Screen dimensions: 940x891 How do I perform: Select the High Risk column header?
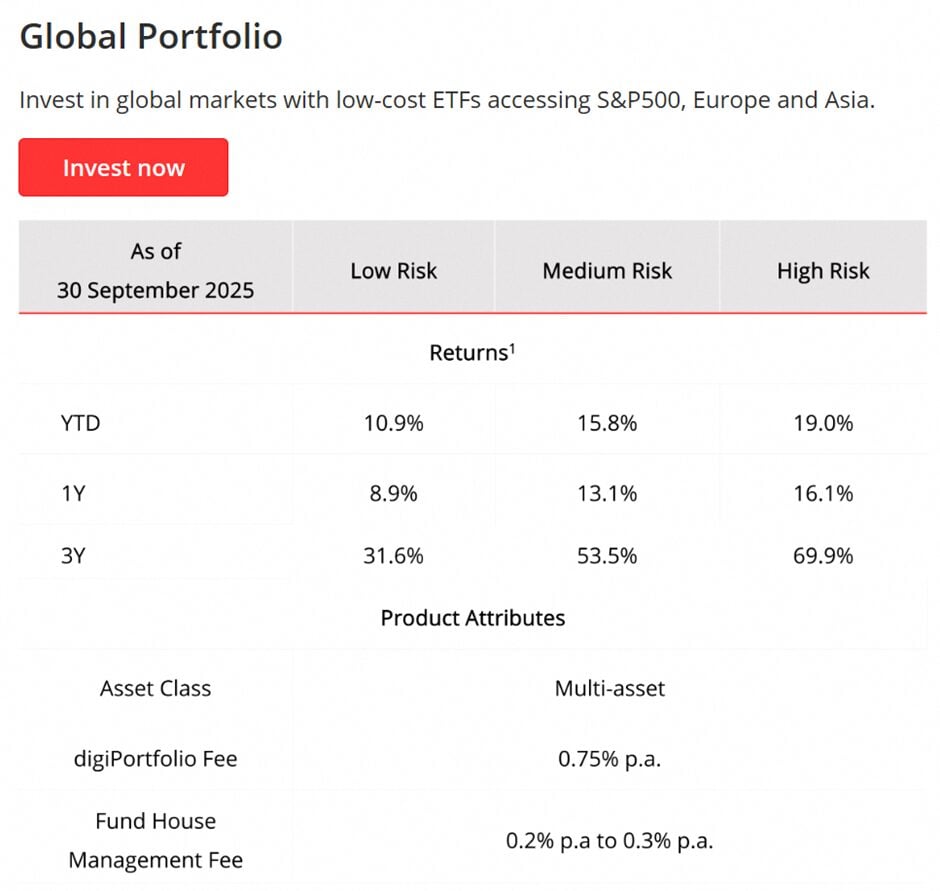coord(823,271)
